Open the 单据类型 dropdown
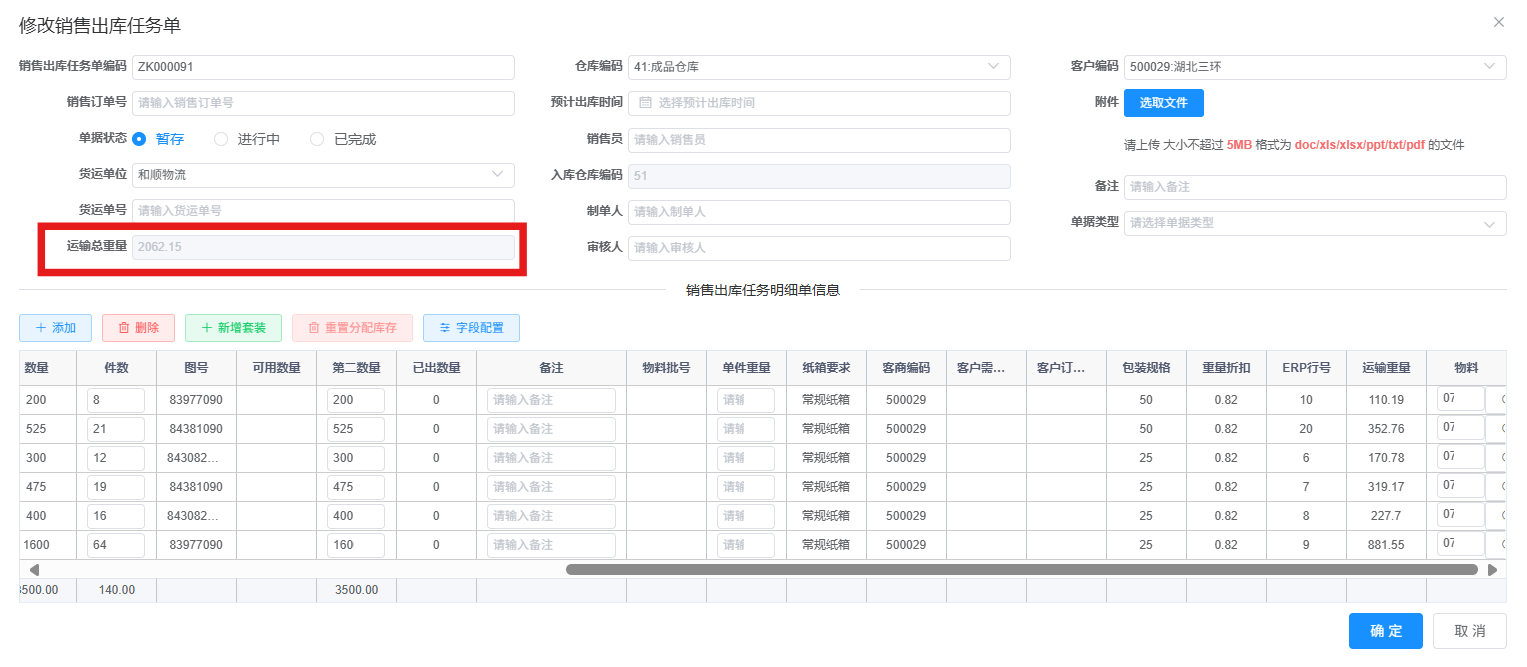The height and width of the screenshot is (667, 1527). tap(1315, 223)
